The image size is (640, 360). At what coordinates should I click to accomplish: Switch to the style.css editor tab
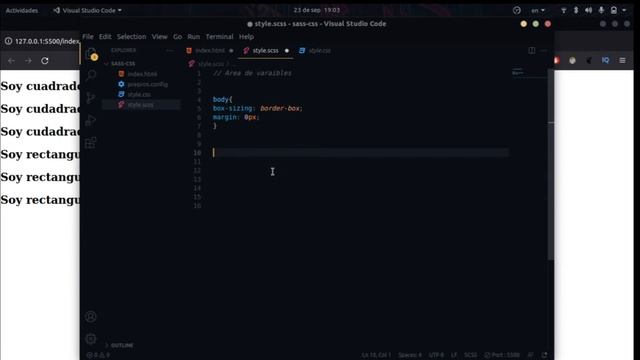point(315,51)
